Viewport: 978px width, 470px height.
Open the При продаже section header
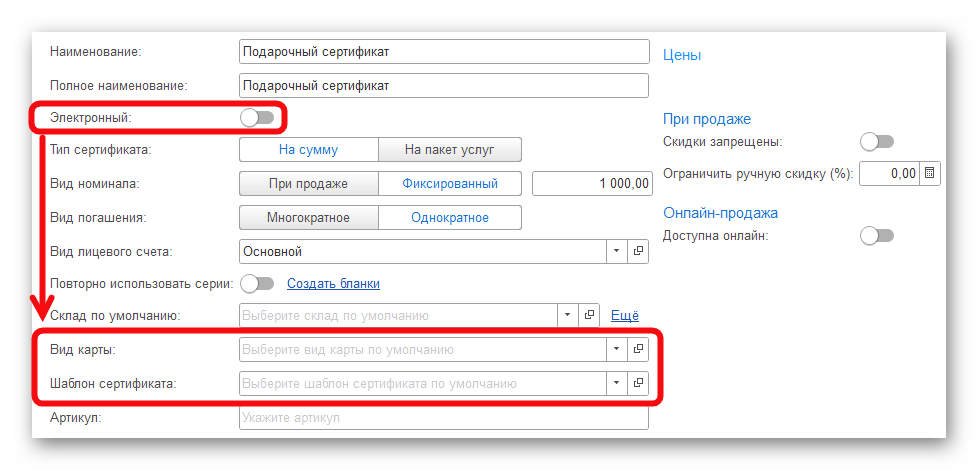(x=707, y=118)
